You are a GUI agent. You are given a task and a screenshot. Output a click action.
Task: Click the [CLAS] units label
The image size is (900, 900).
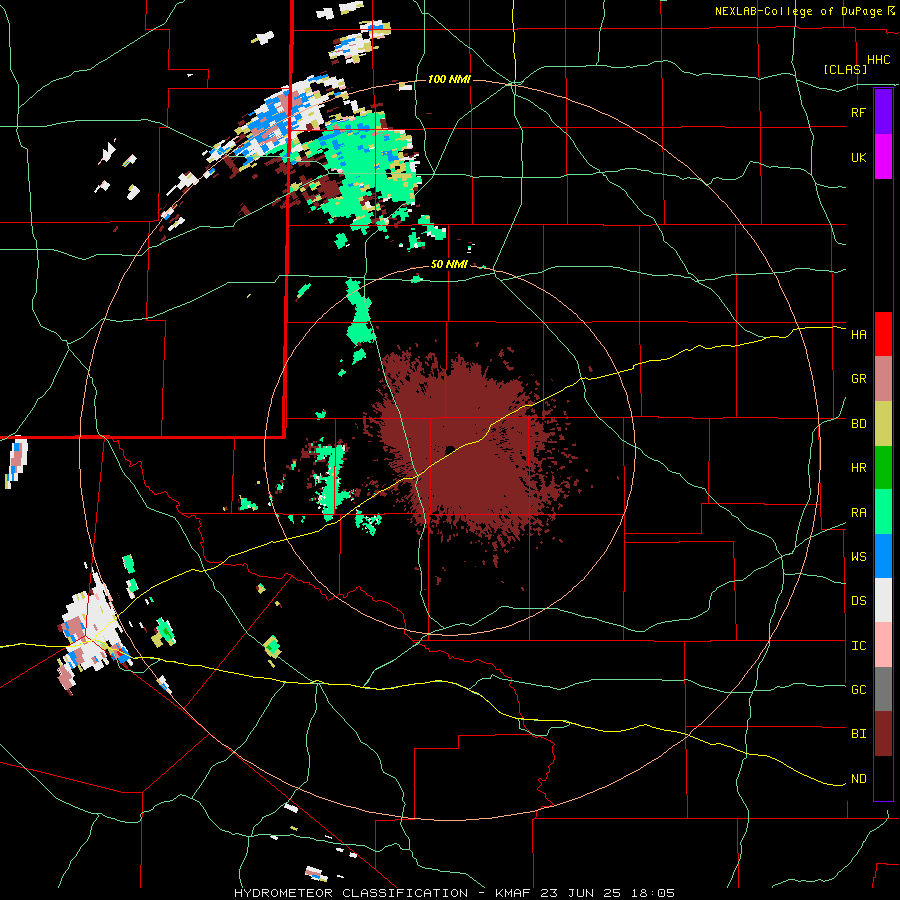845,69
